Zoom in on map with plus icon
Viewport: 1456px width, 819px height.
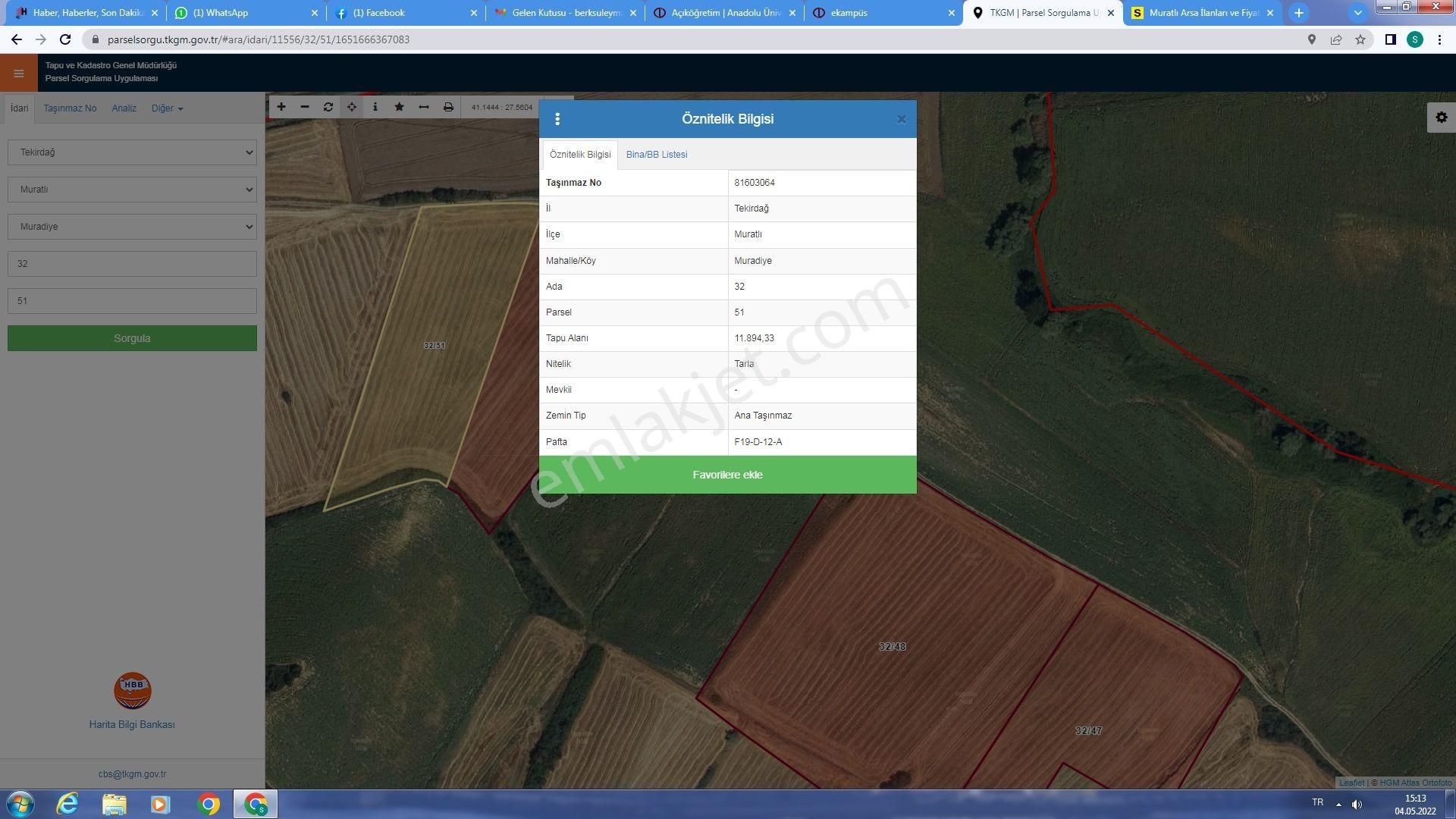[281, 107]
